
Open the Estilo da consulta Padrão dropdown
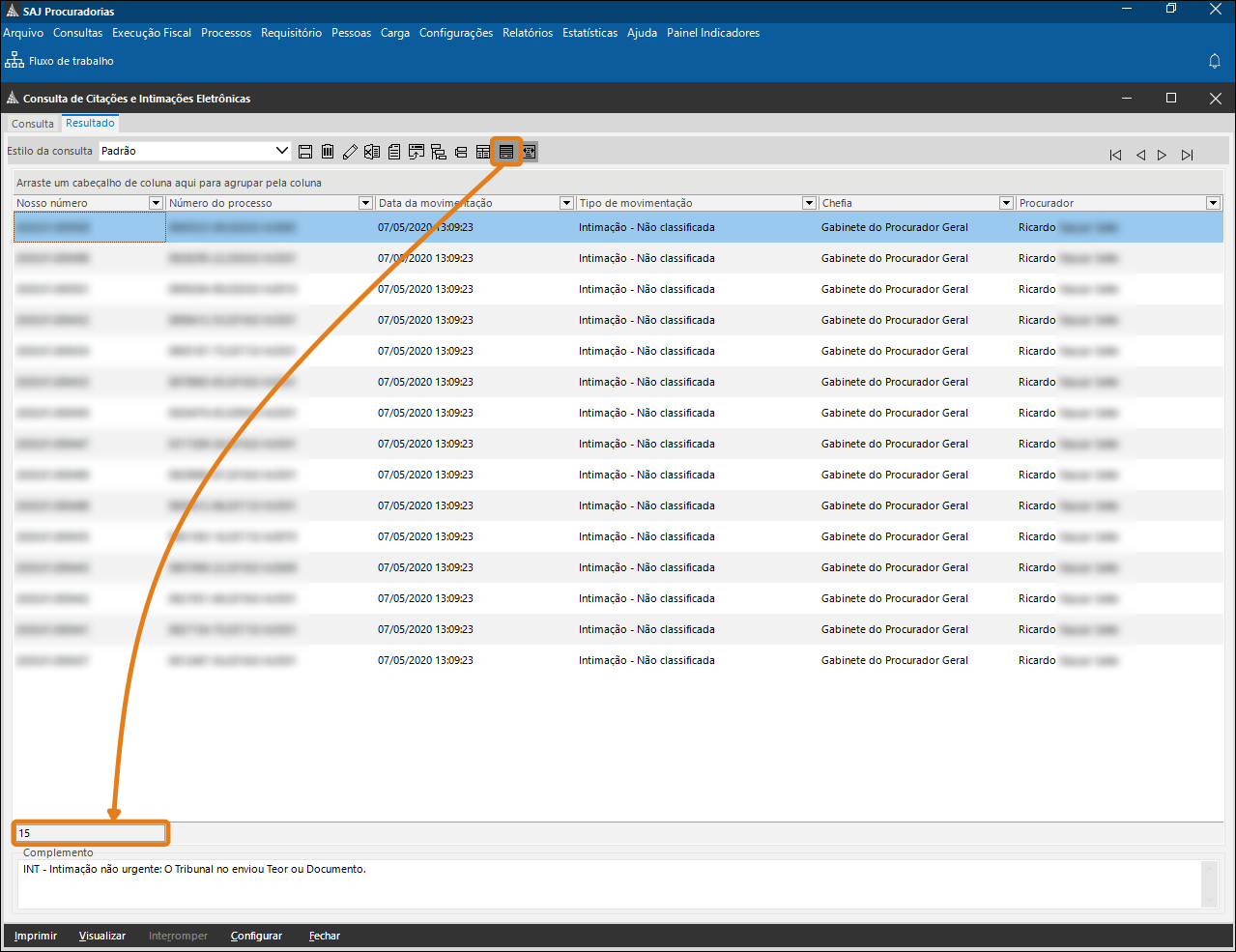pyautogui.click(x=282, y=151)
